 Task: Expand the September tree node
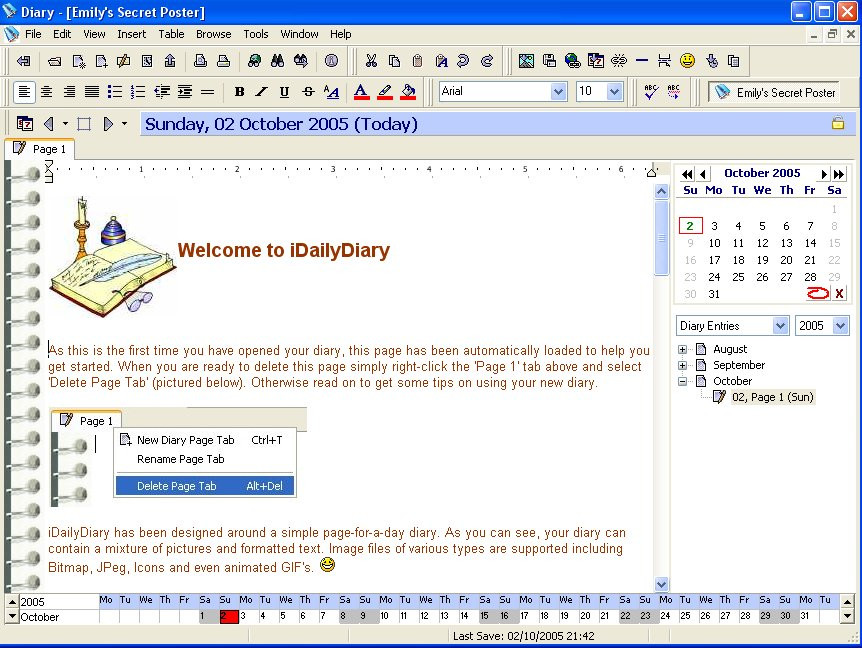coord(682,365)
